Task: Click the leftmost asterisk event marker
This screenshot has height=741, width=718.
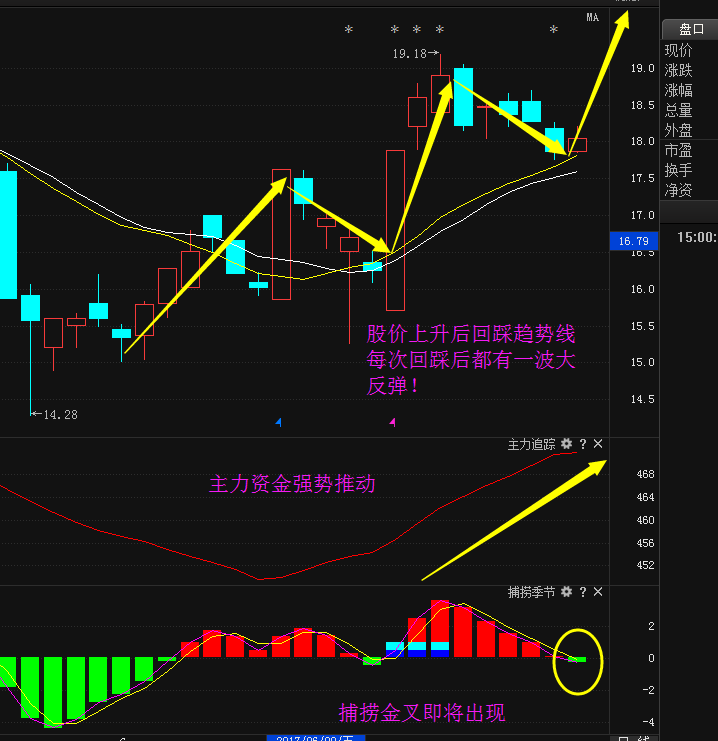Action: (348, 31)
